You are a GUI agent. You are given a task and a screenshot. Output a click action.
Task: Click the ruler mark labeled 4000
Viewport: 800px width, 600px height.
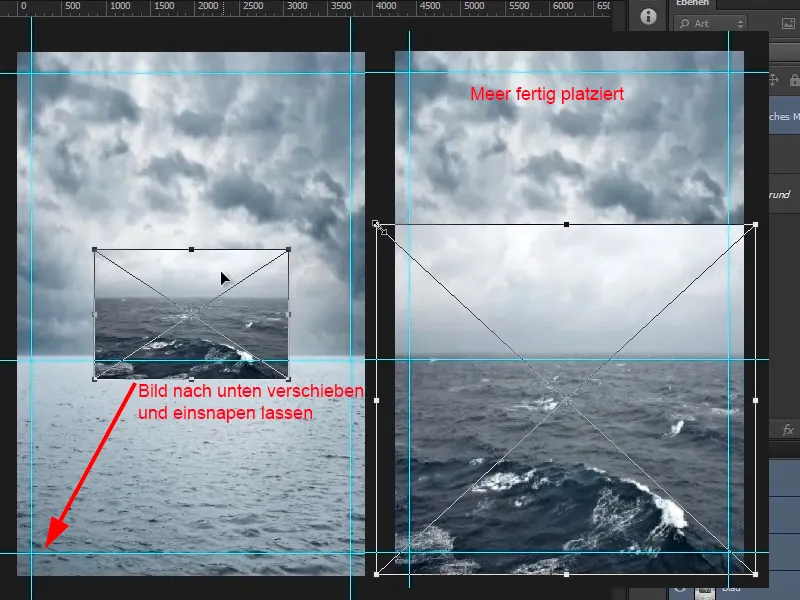386,6
